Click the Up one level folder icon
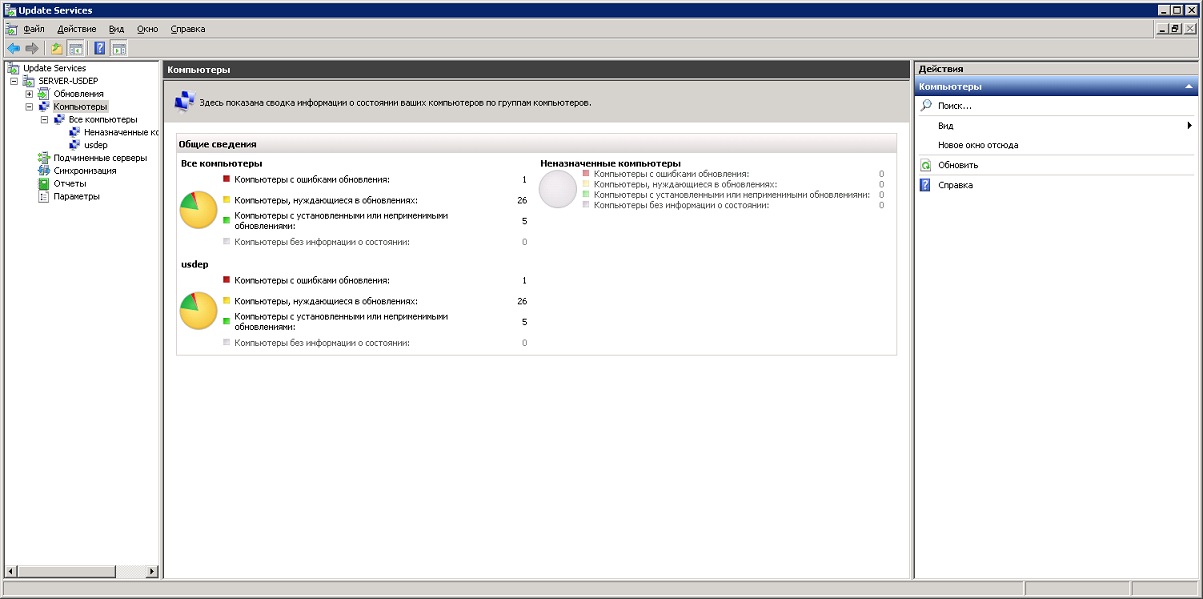Image resolution: width=1203 pixels, height=599 pixels. coord(57,48)
